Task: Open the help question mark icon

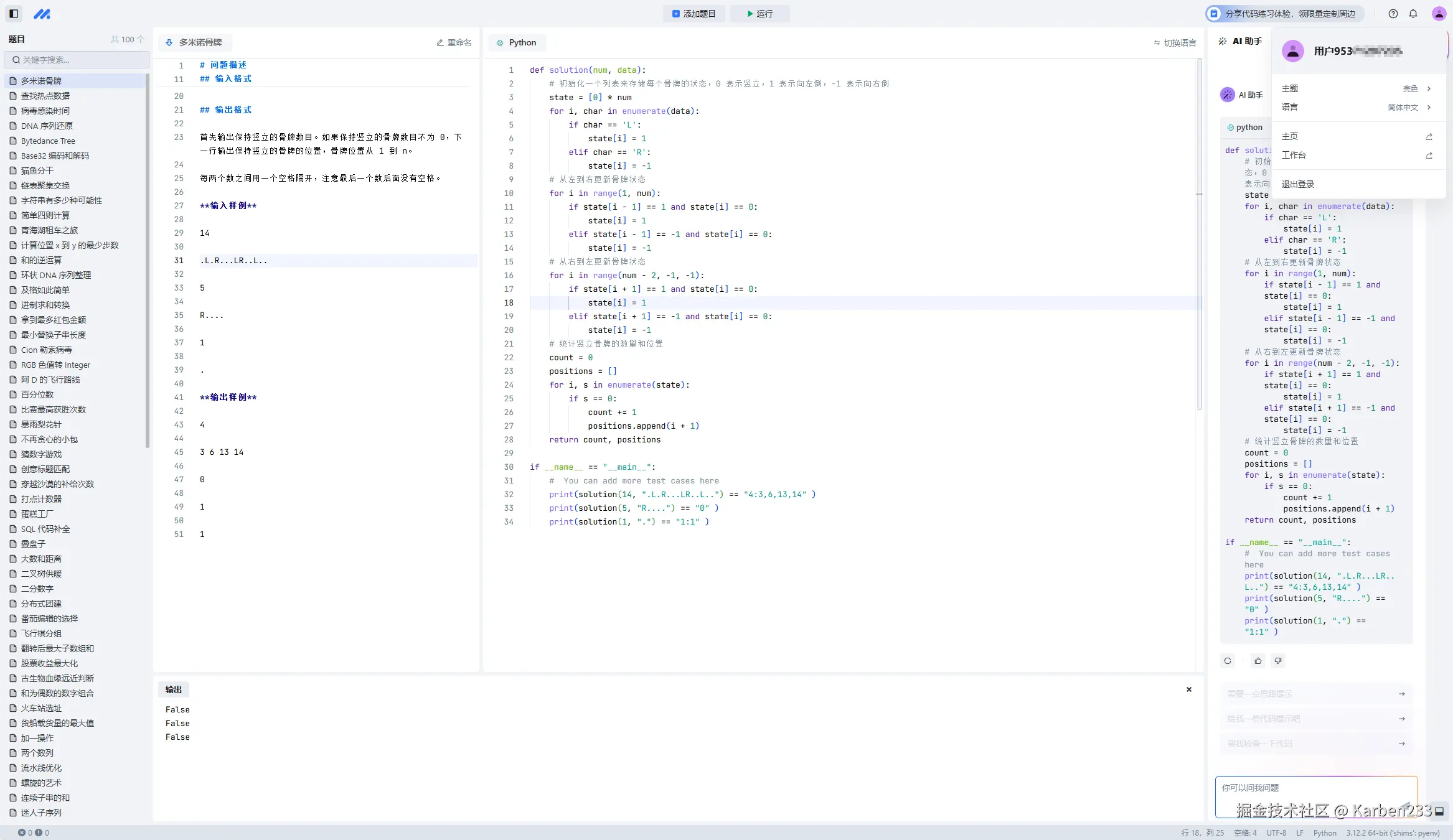Action: 1393,14
